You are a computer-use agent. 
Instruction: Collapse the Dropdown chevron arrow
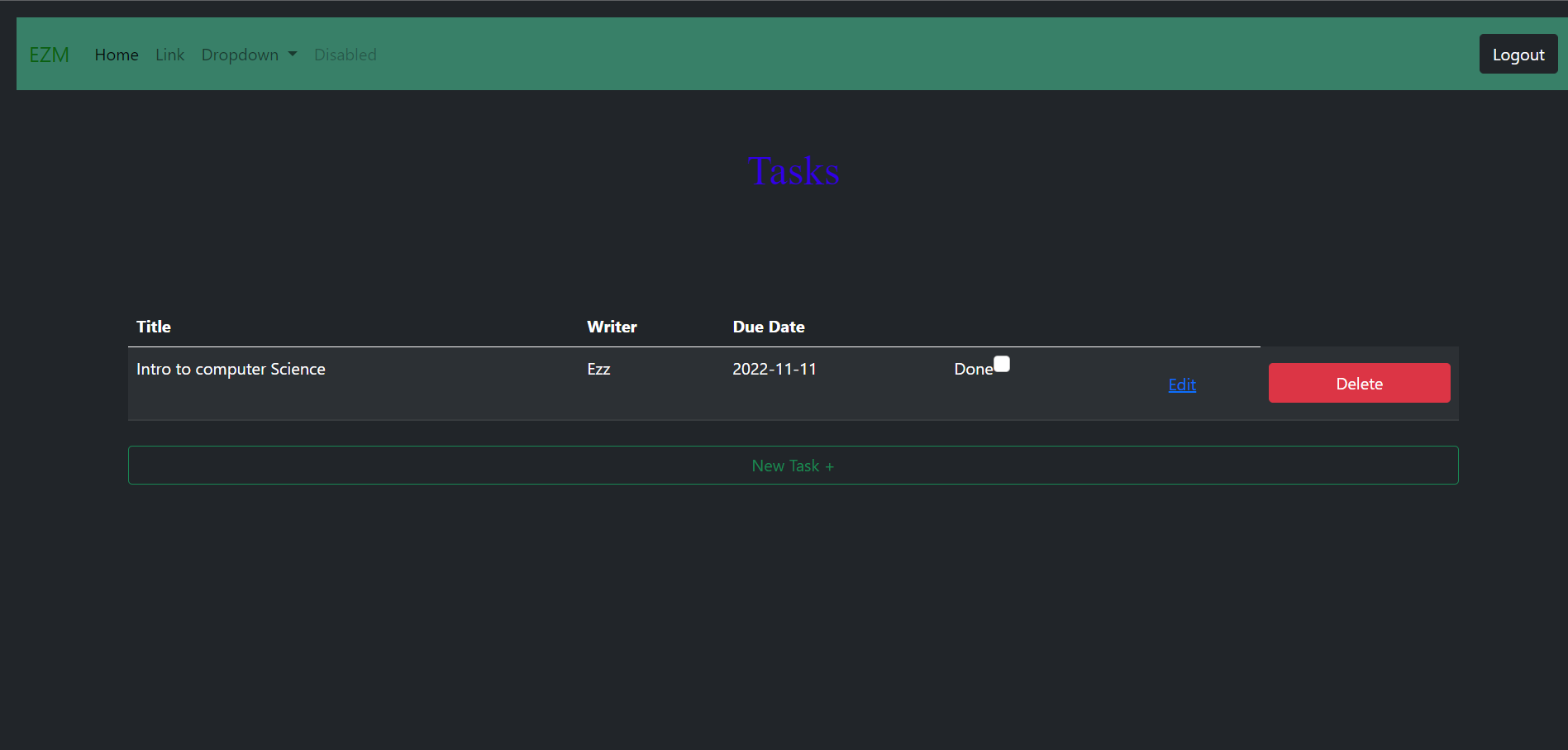coord(291,55)
